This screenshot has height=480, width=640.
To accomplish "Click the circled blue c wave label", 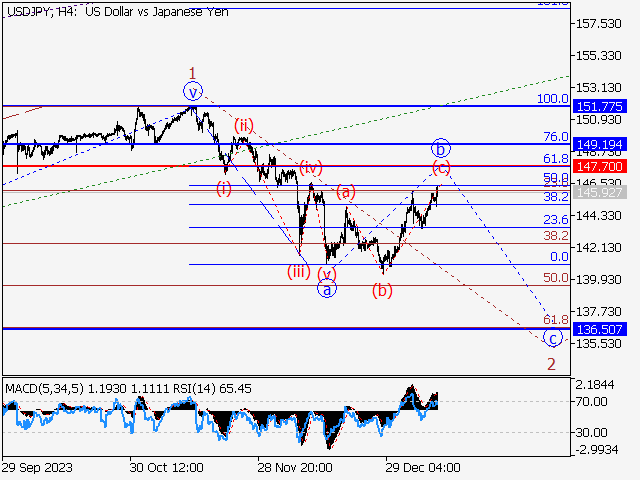I will tap(553, 338).
